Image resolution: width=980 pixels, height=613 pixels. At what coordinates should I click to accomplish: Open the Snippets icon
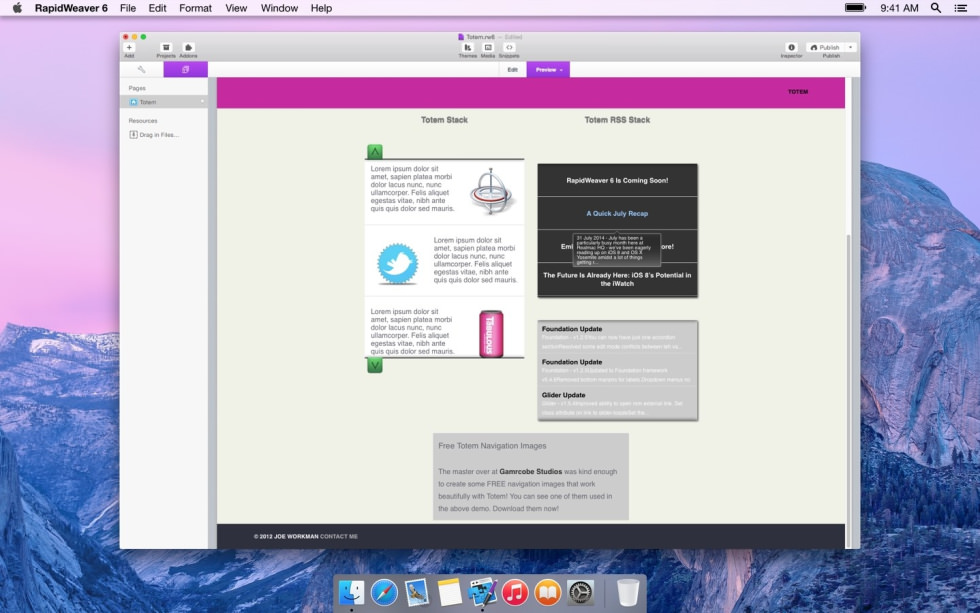tap(509, 47)
